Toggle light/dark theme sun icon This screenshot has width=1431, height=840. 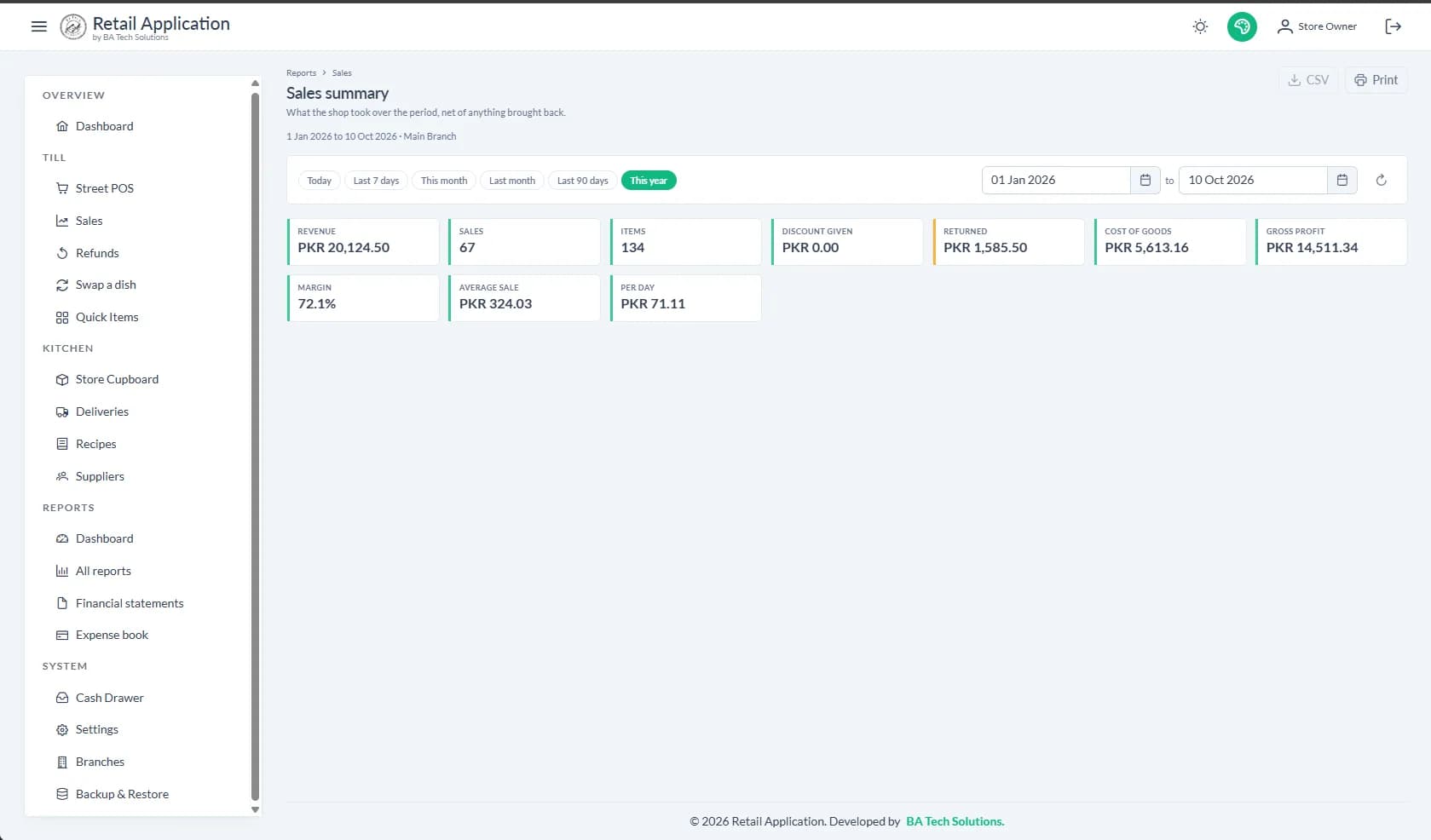[1200, 26]
